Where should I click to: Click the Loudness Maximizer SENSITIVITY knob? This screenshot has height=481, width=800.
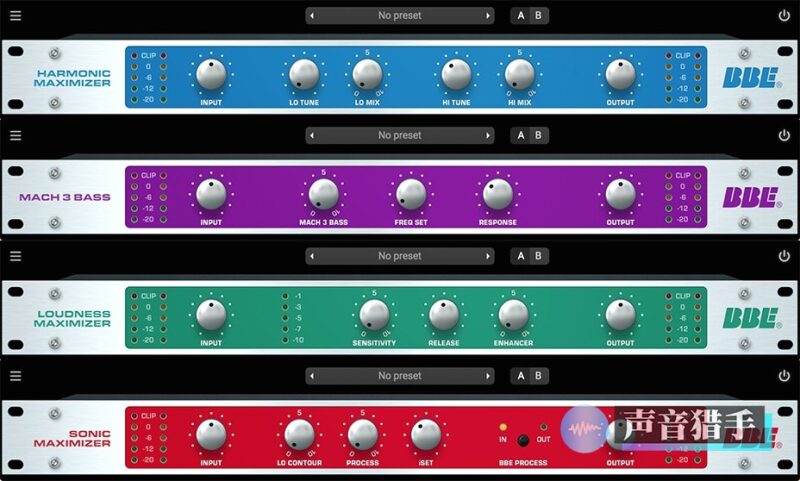373,315
